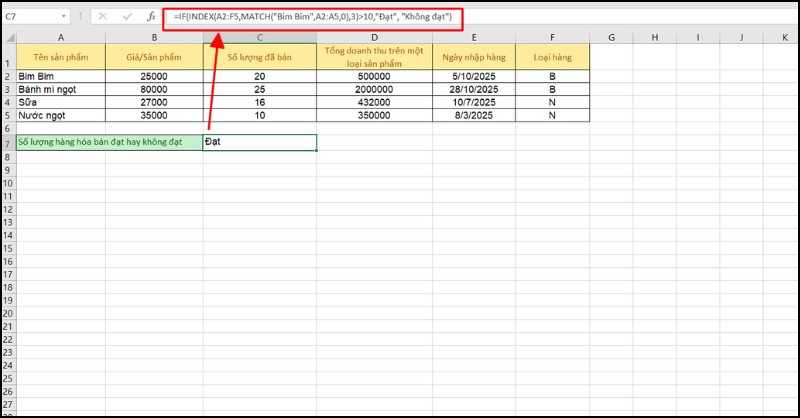Click the date cell 28/10/2025

pos(474,89)
